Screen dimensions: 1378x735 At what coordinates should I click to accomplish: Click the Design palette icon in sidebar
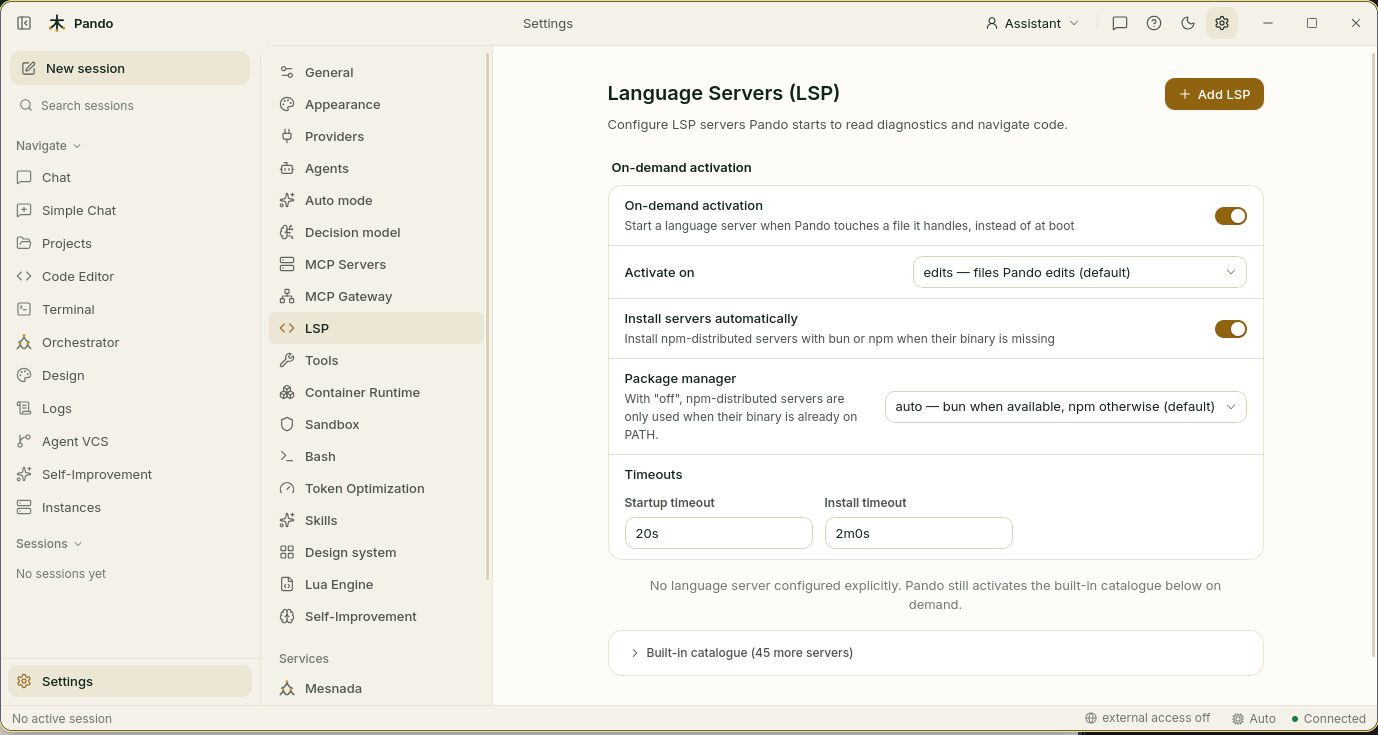coord(24,375)
